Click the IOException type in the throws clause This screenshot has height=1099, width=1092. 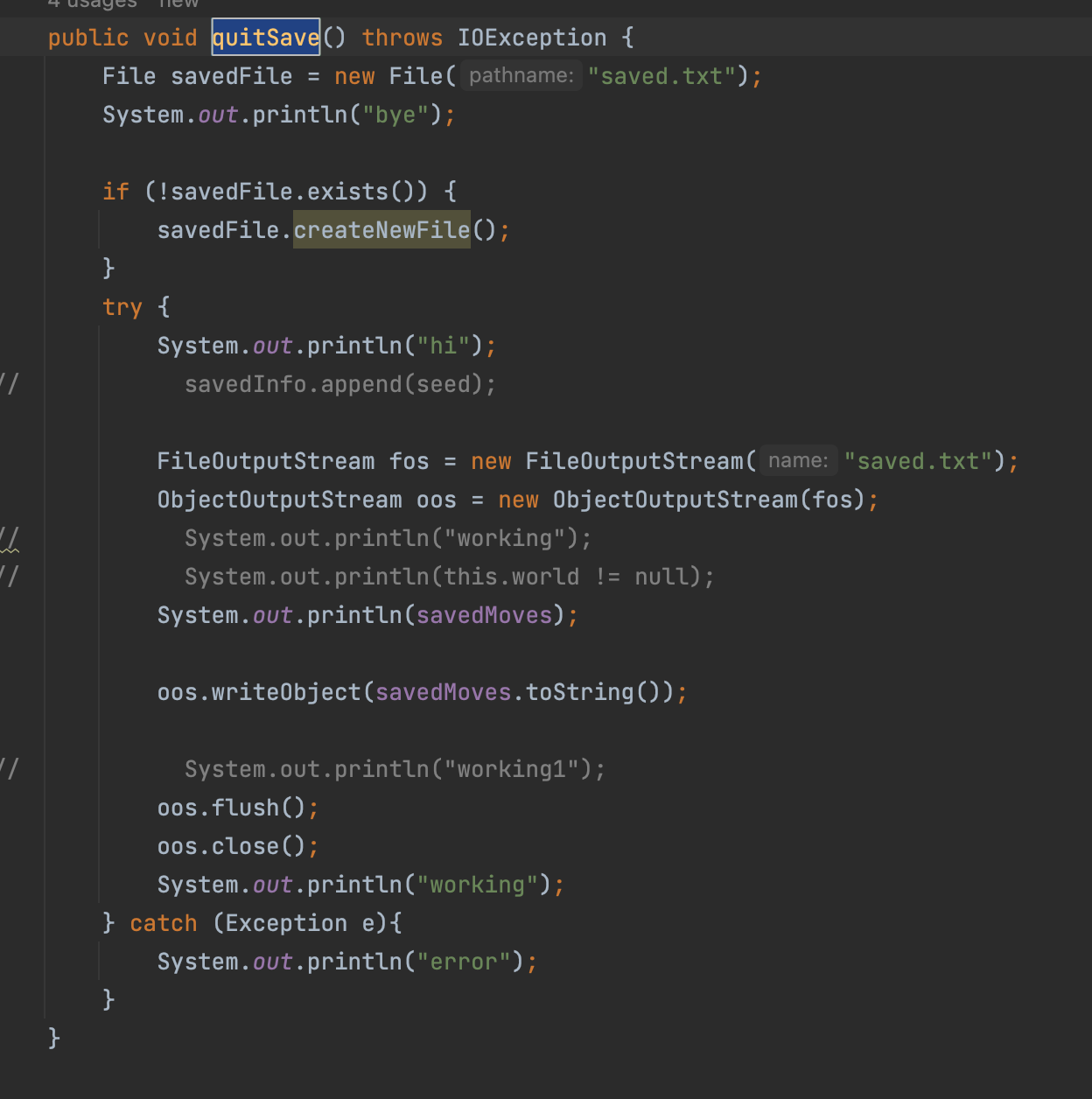pos(531,38)
